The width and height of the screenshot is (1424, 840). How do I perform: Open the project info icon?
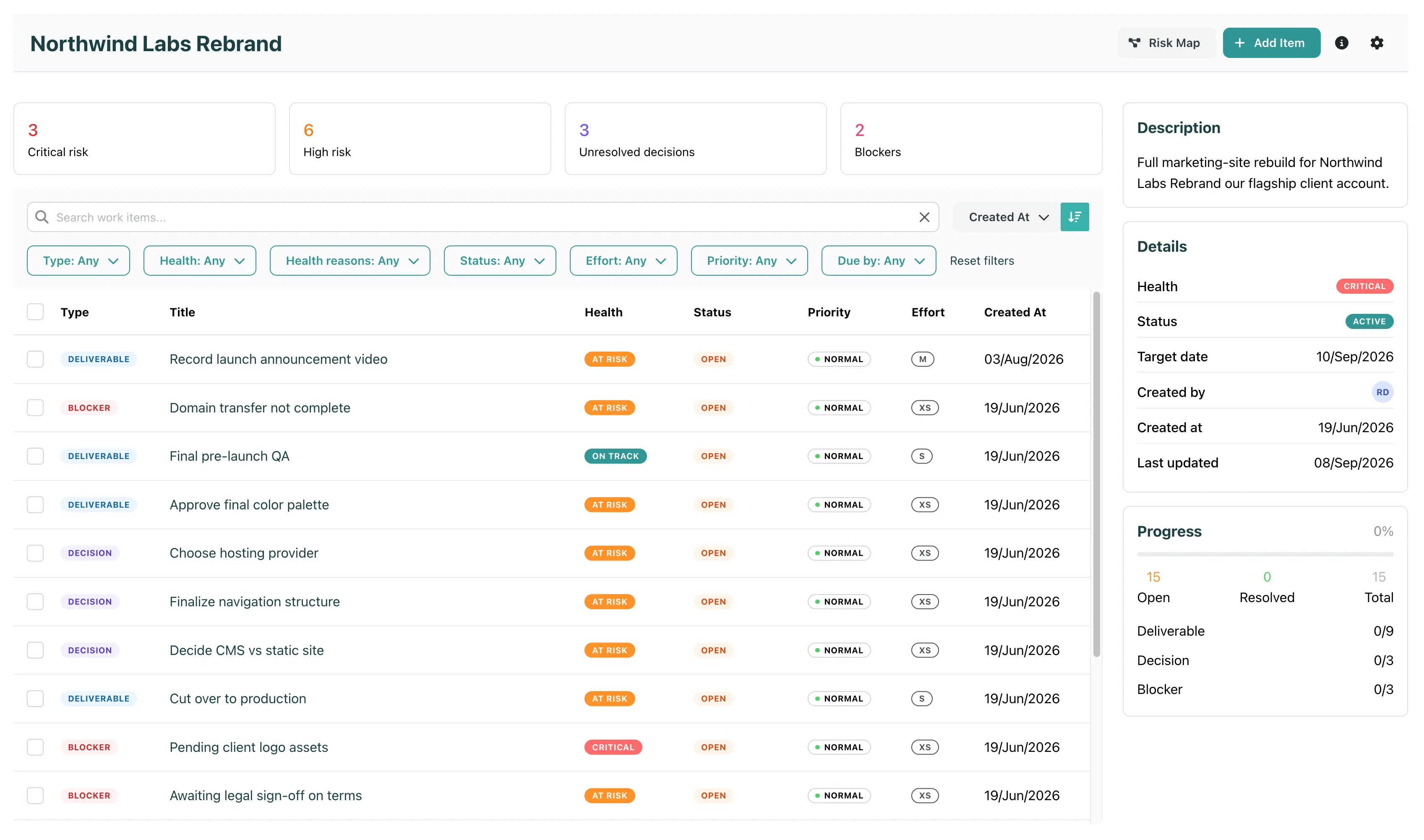[1341, 43]
